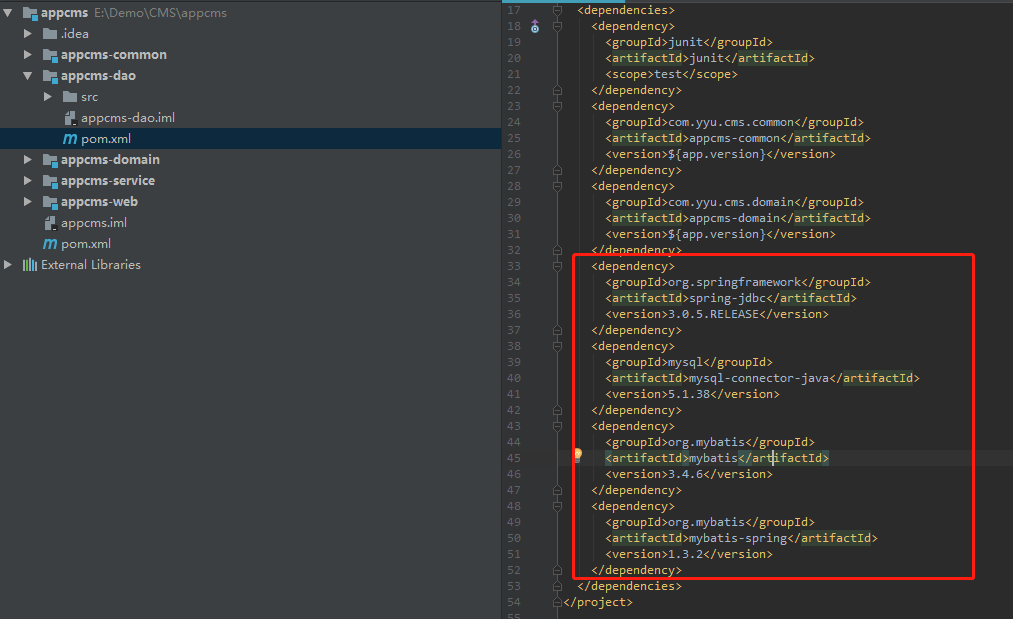
Task: Click spring-jdbc artifactId text
Action: [727, 299]
